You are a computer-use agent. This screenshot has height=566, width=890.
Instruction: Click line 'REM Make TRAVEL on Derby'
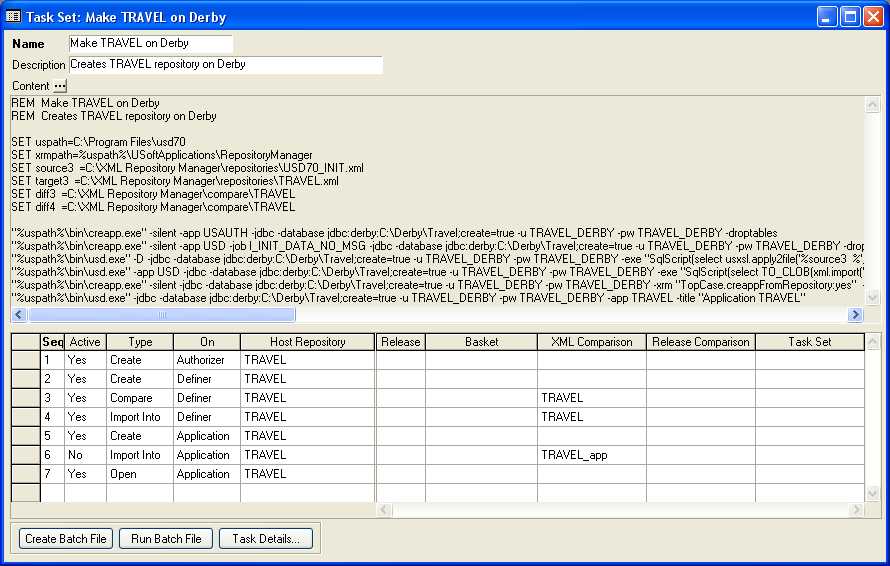[85, 103]
